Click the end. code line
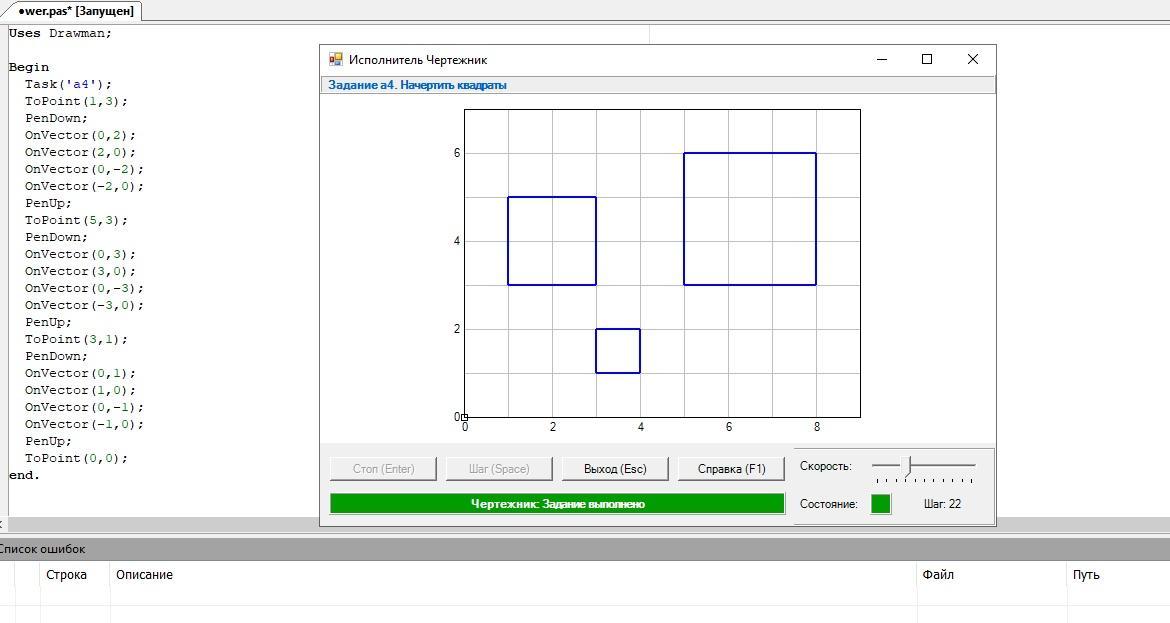This screenshot has width=1170, height=623. [x=24, y=475]
